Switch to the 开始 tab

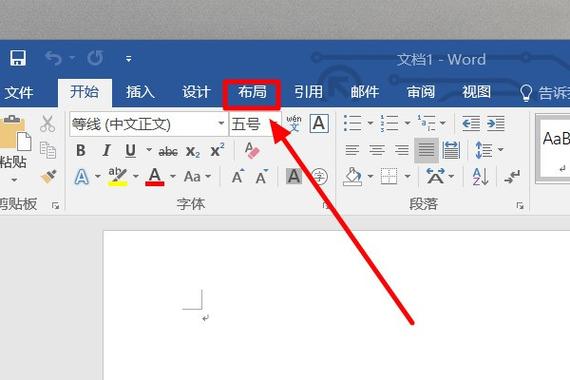pos(84,92)
